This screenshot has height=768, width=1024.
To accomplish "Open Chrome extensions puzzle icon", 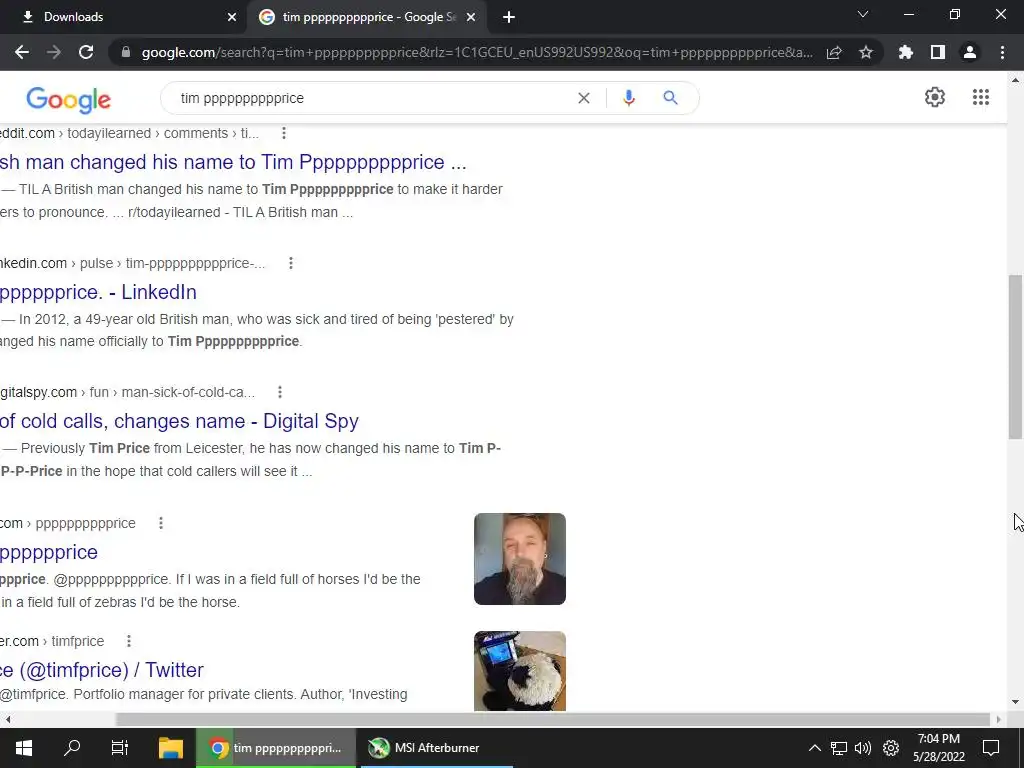I will click(x=906, y=52).
